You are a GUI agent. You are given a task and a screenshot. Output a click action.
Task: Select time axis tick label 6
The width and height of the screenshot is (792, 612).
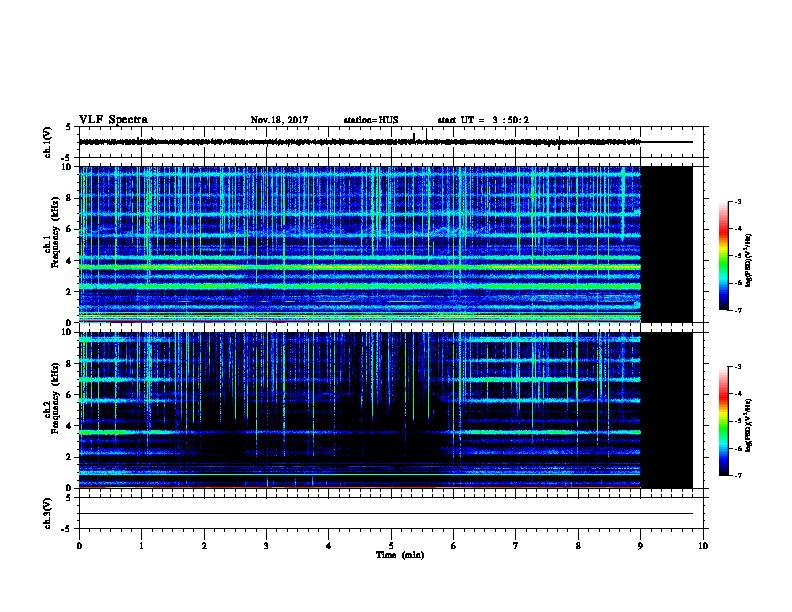coord(453,546)
